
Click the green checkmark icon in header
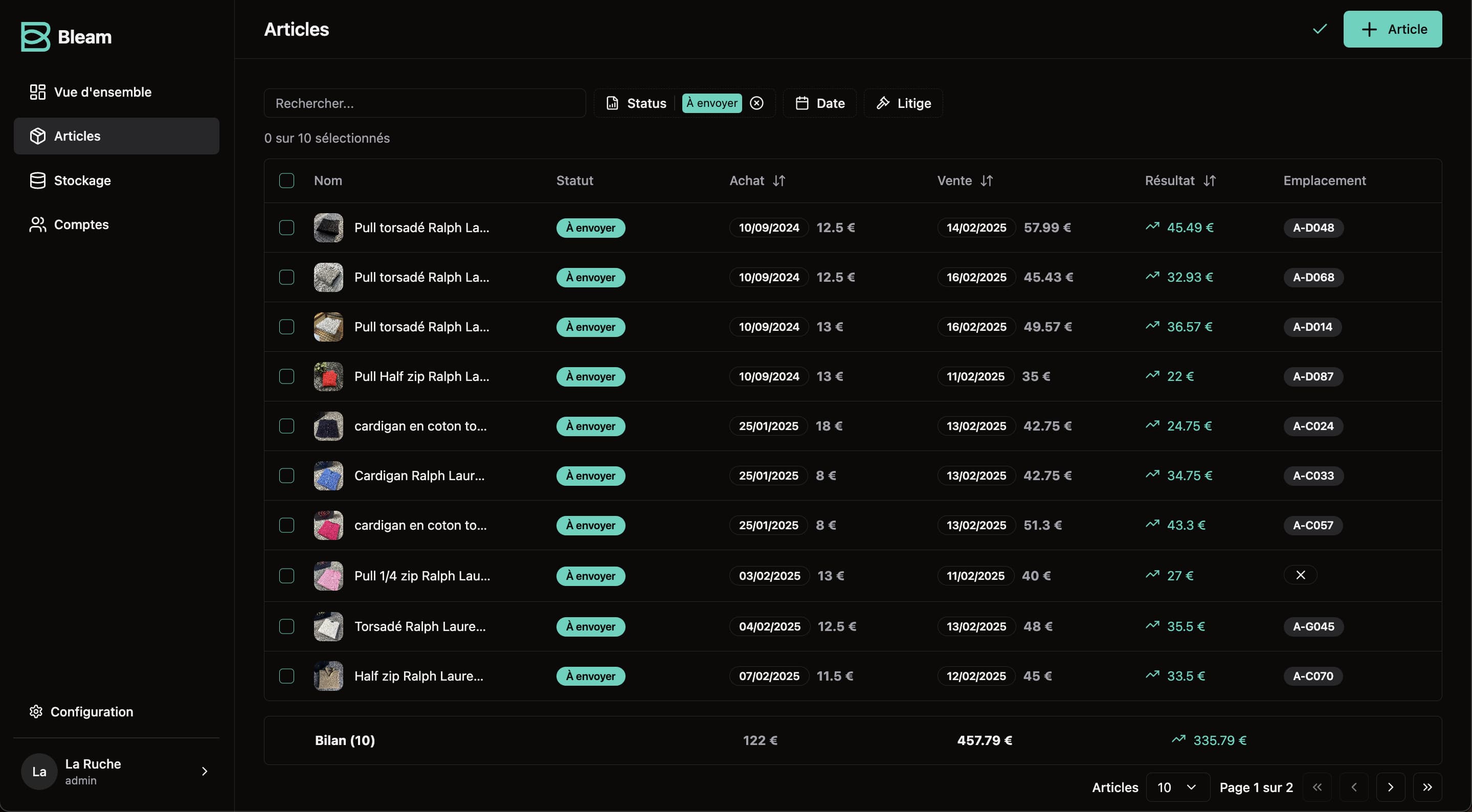coord(1320,29)
